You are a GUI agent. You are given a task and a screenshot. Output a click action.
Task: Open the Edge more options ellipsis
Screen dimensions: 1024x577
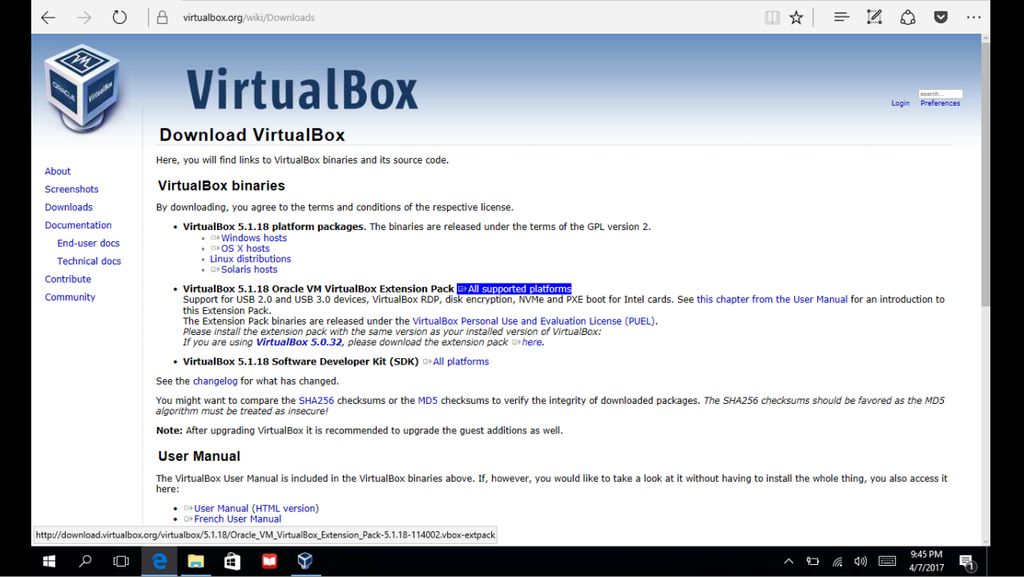pos(973,18)
